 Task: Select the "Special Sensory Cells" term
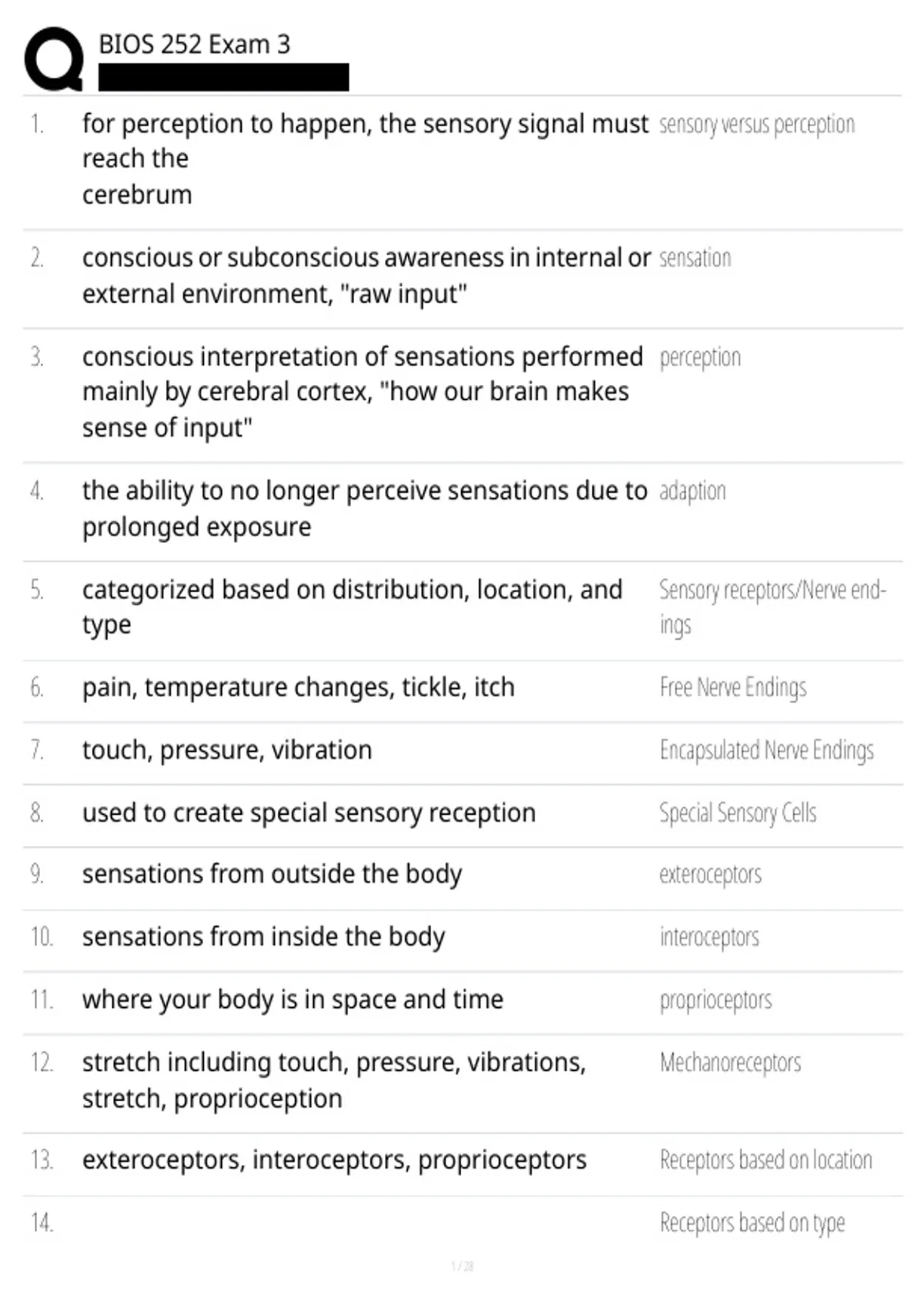(x=737, y=813)
